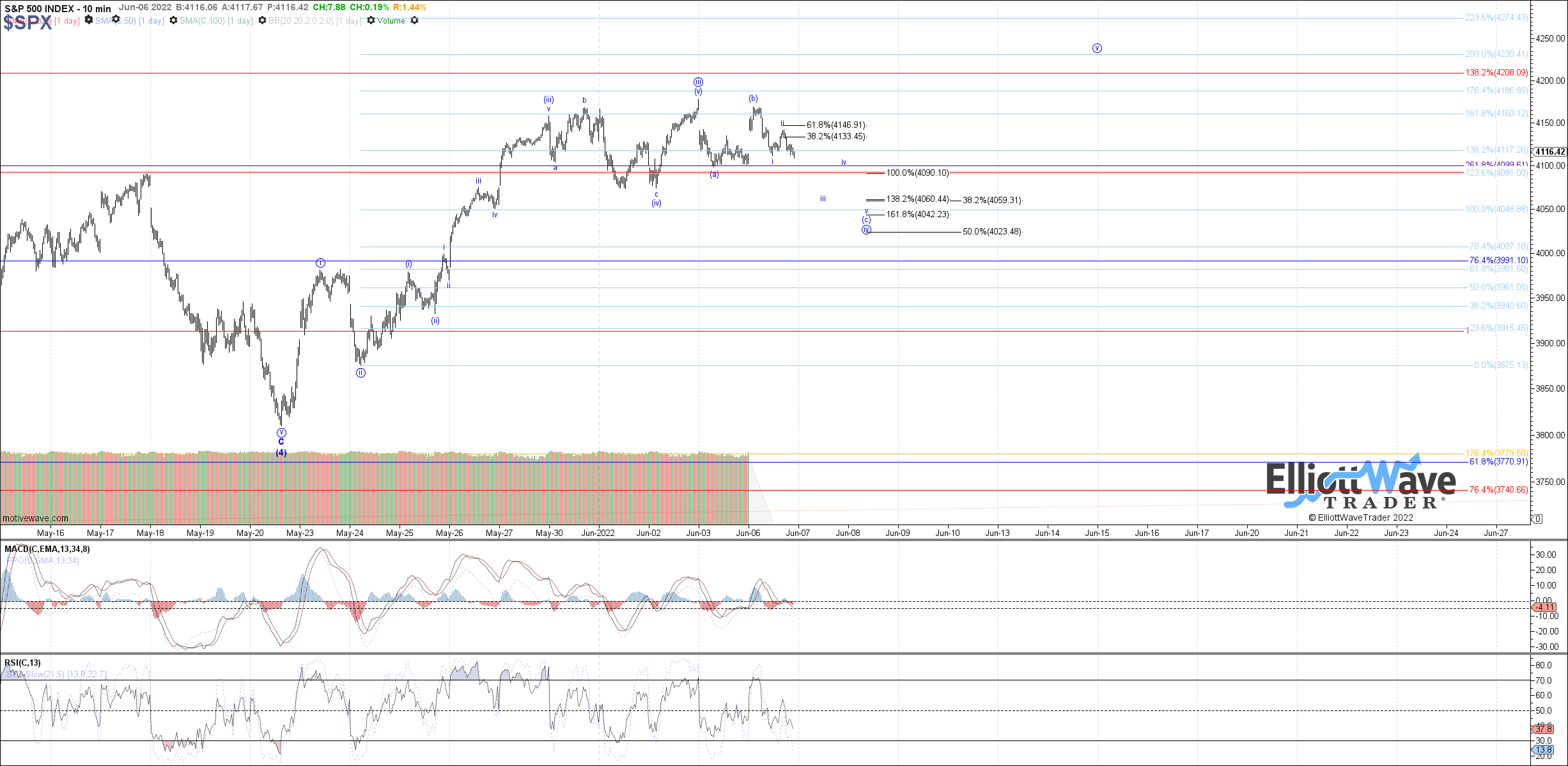Click the B:4116.06 bid readout
The image size is (1568, 766).
click(x=196, y=8)
